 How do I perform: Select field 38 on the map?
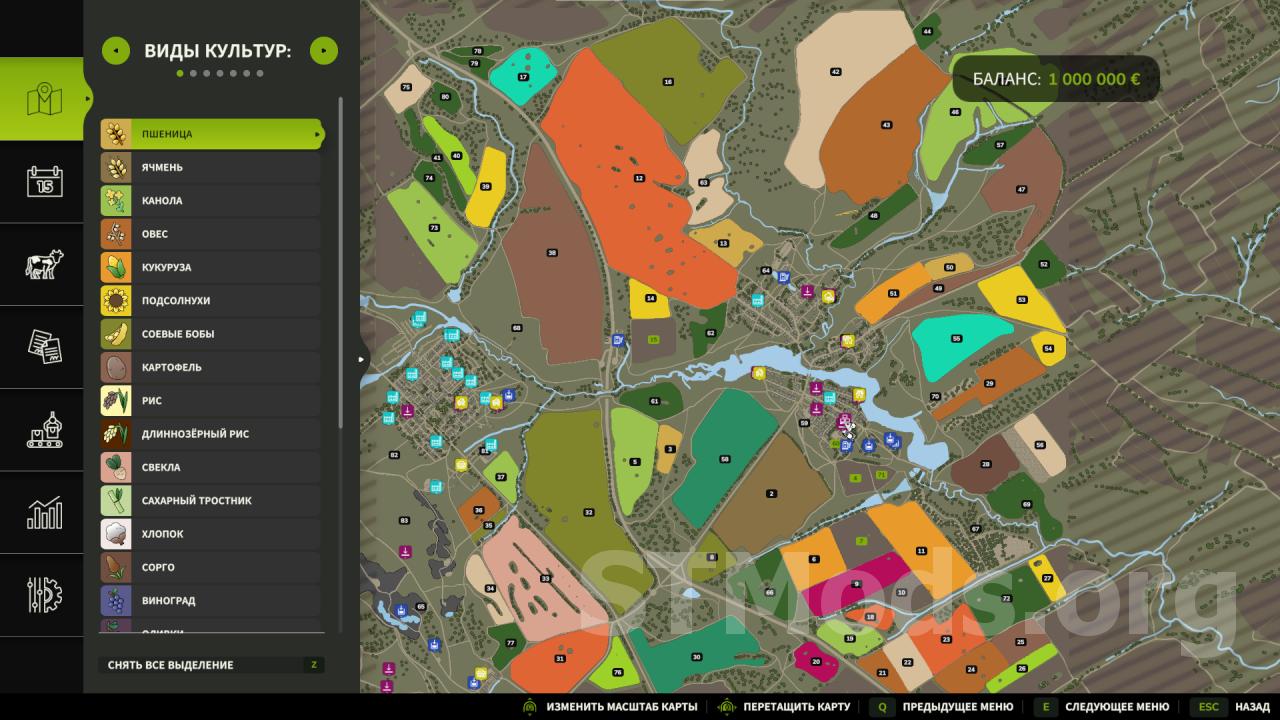pos(552,253)
